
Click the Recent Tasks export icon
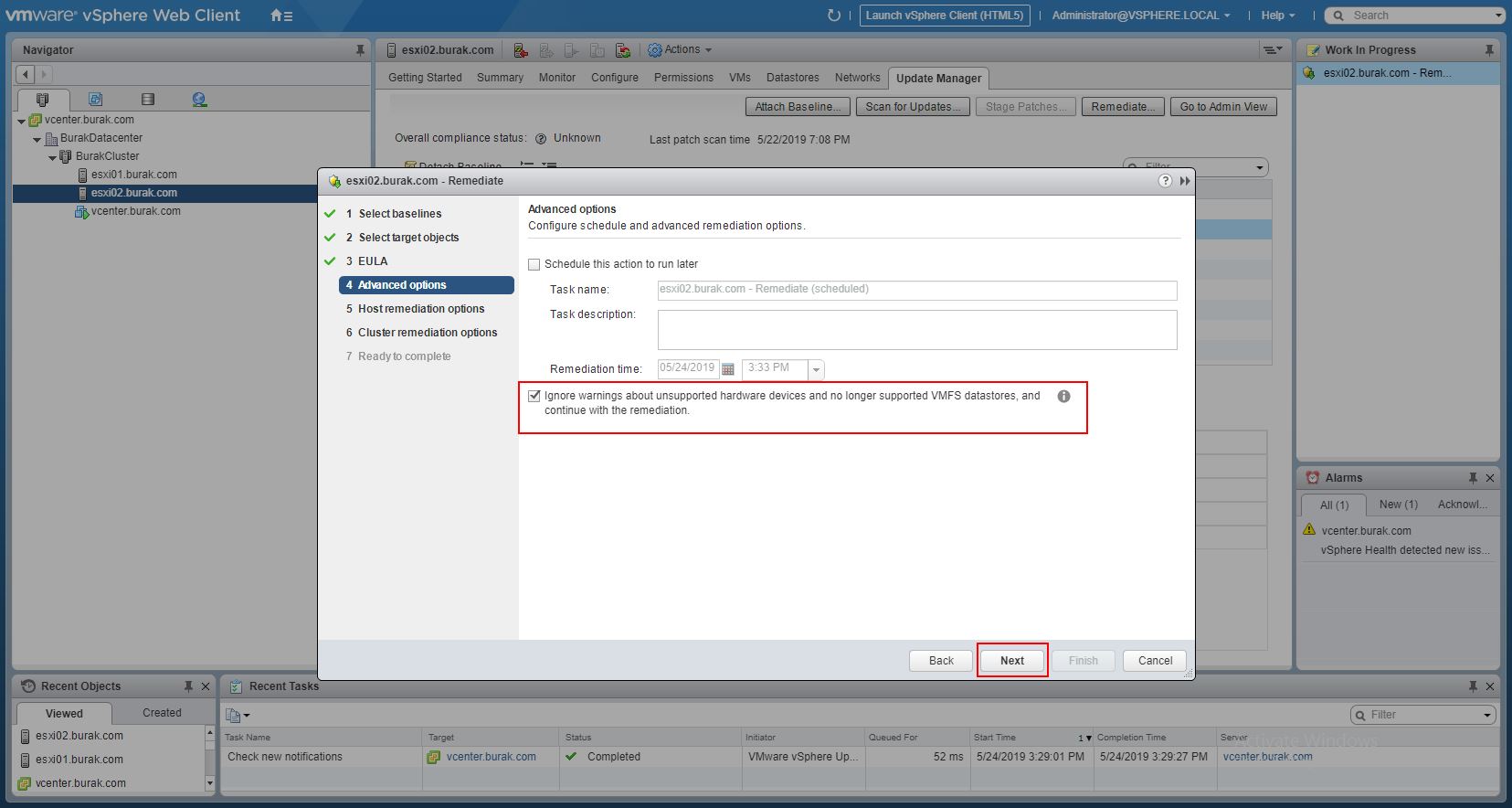[x=237, y=715]
